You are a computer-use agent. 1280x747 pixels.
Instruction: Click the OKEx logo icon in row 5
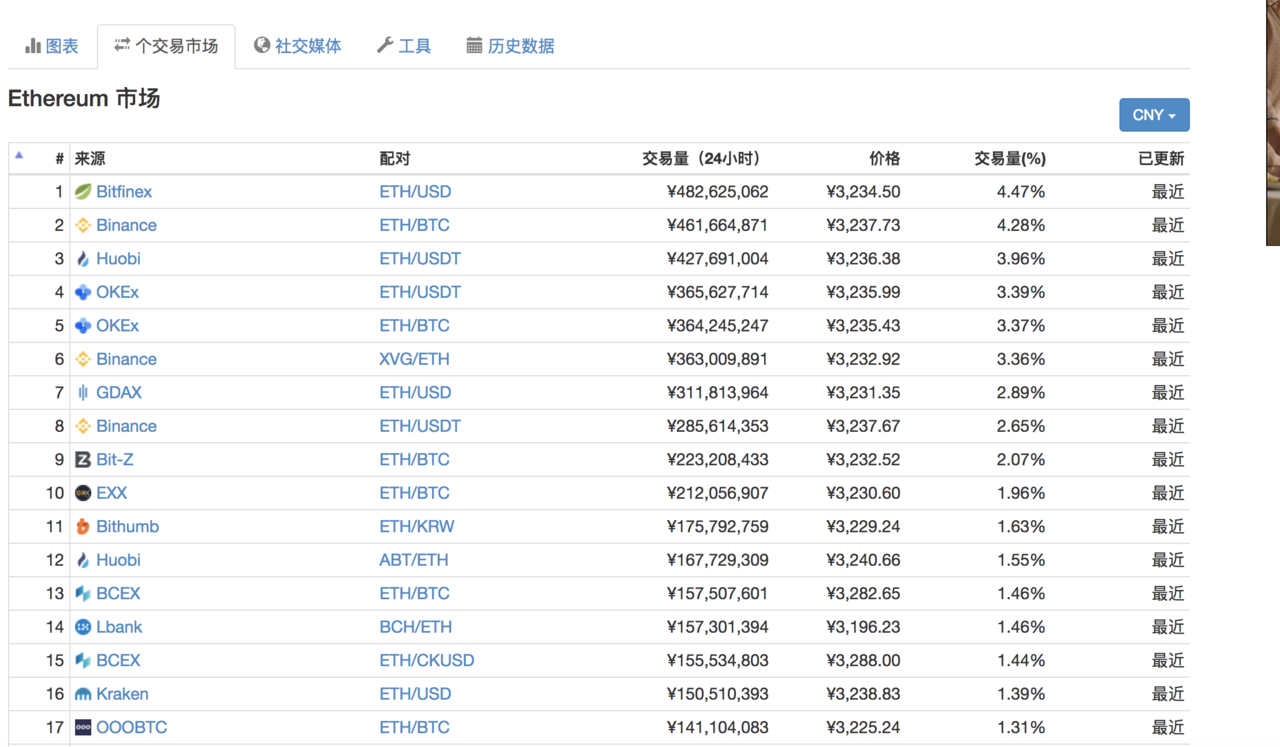(83, 326)
